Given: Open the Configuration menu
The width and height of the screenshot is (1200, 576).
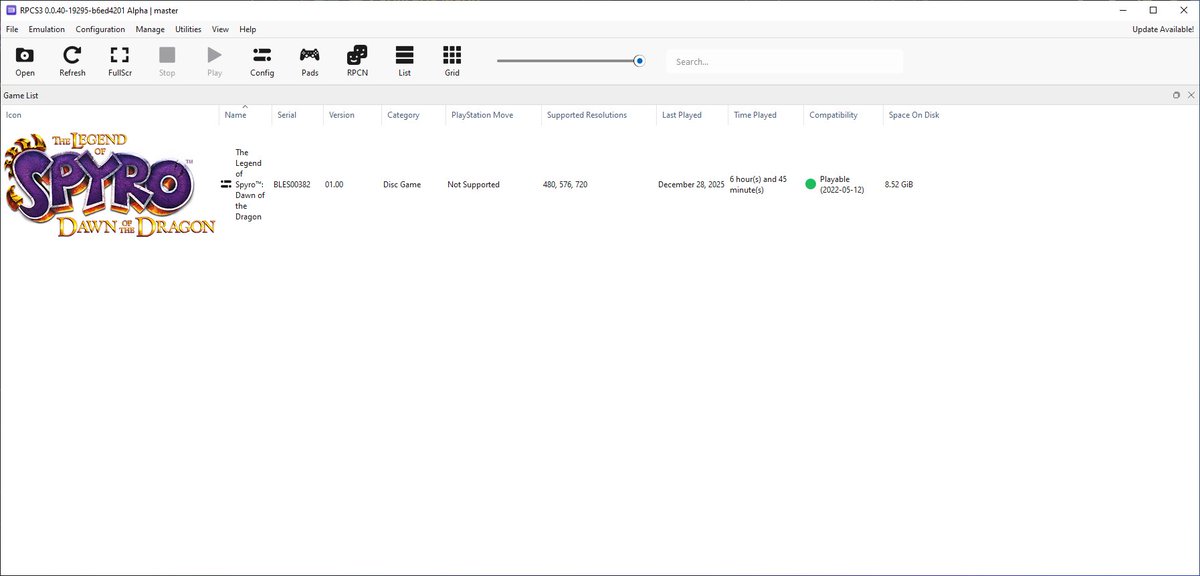Looking at the screenshot, I should click(100, 29).
